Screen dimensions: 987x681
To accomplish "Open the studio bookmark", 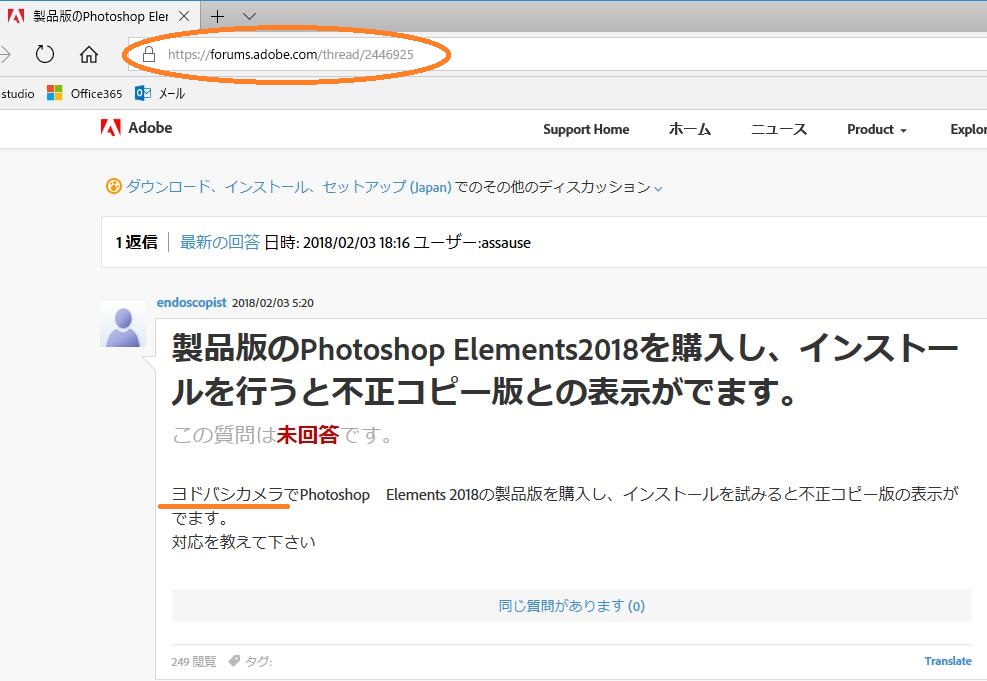I will (x=18, y=94).
